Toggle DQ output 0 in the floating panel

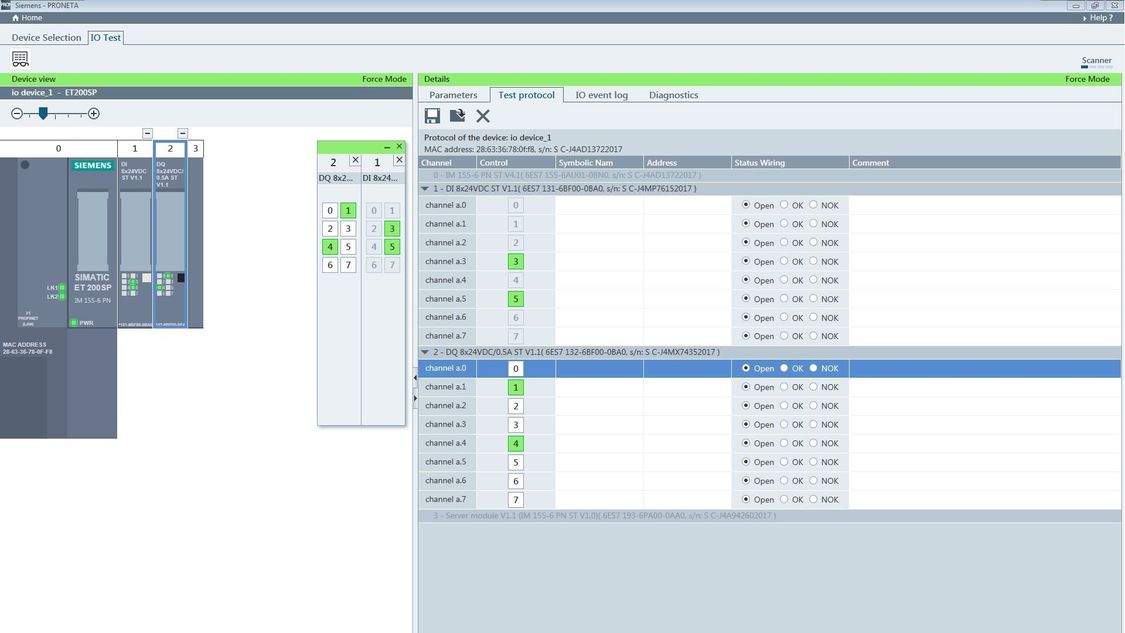329,210
